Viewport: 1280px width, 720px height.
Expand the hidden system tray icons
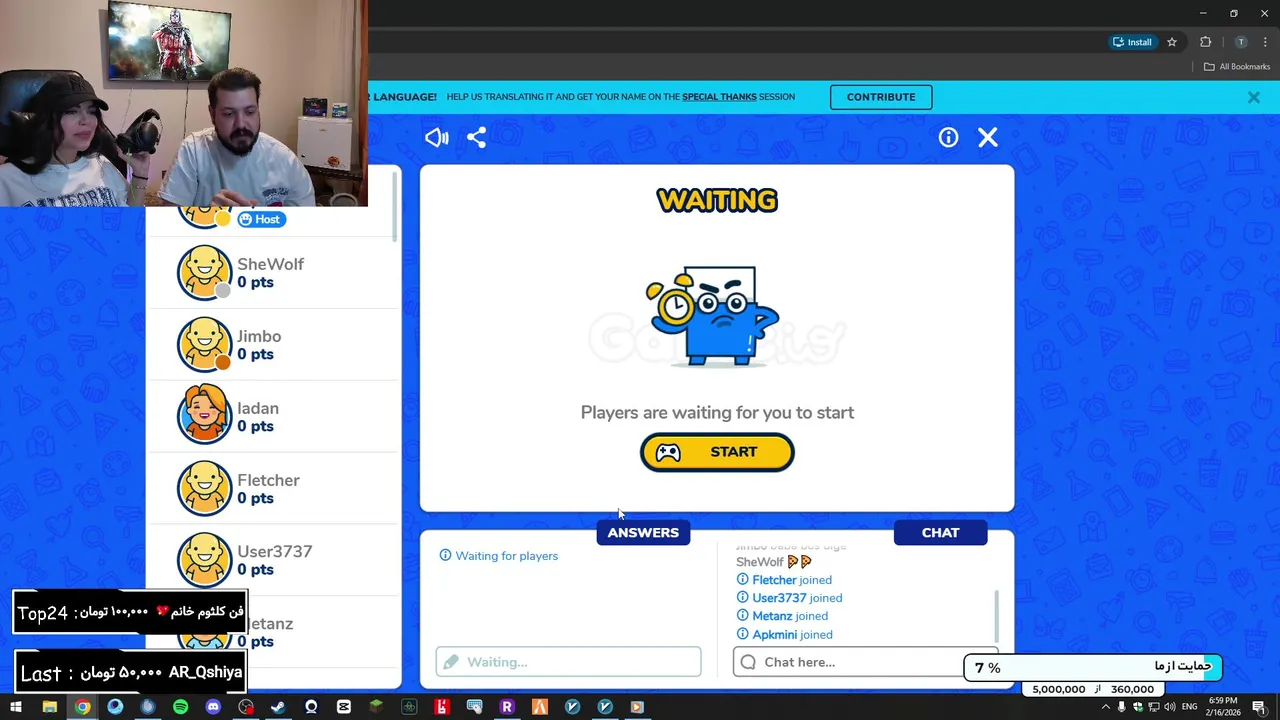point(1106,707)
